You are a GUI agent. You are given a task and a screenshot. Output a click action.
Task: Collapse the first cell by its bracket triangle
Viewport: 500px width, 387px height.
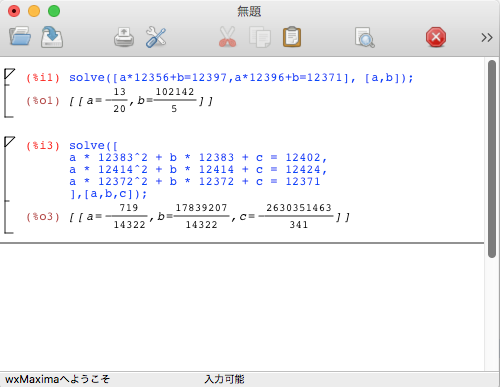click(x=9, y=74)
